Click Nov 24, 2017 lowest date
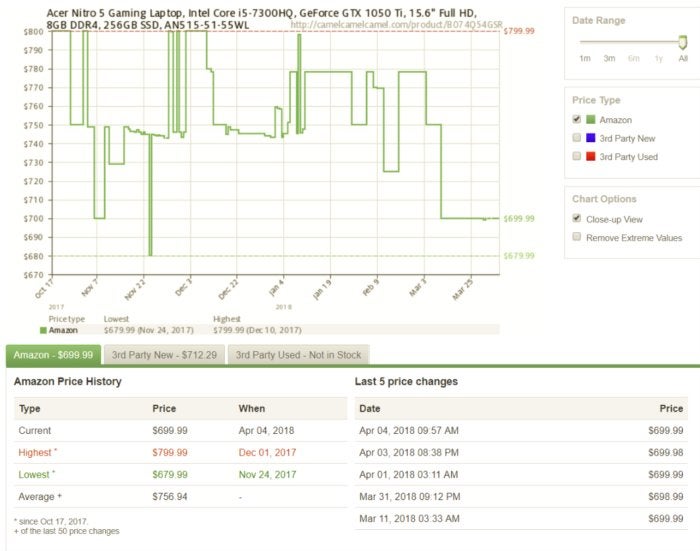Image resolution: width=700 pixels, height=551 pixels. pos(267,475)
